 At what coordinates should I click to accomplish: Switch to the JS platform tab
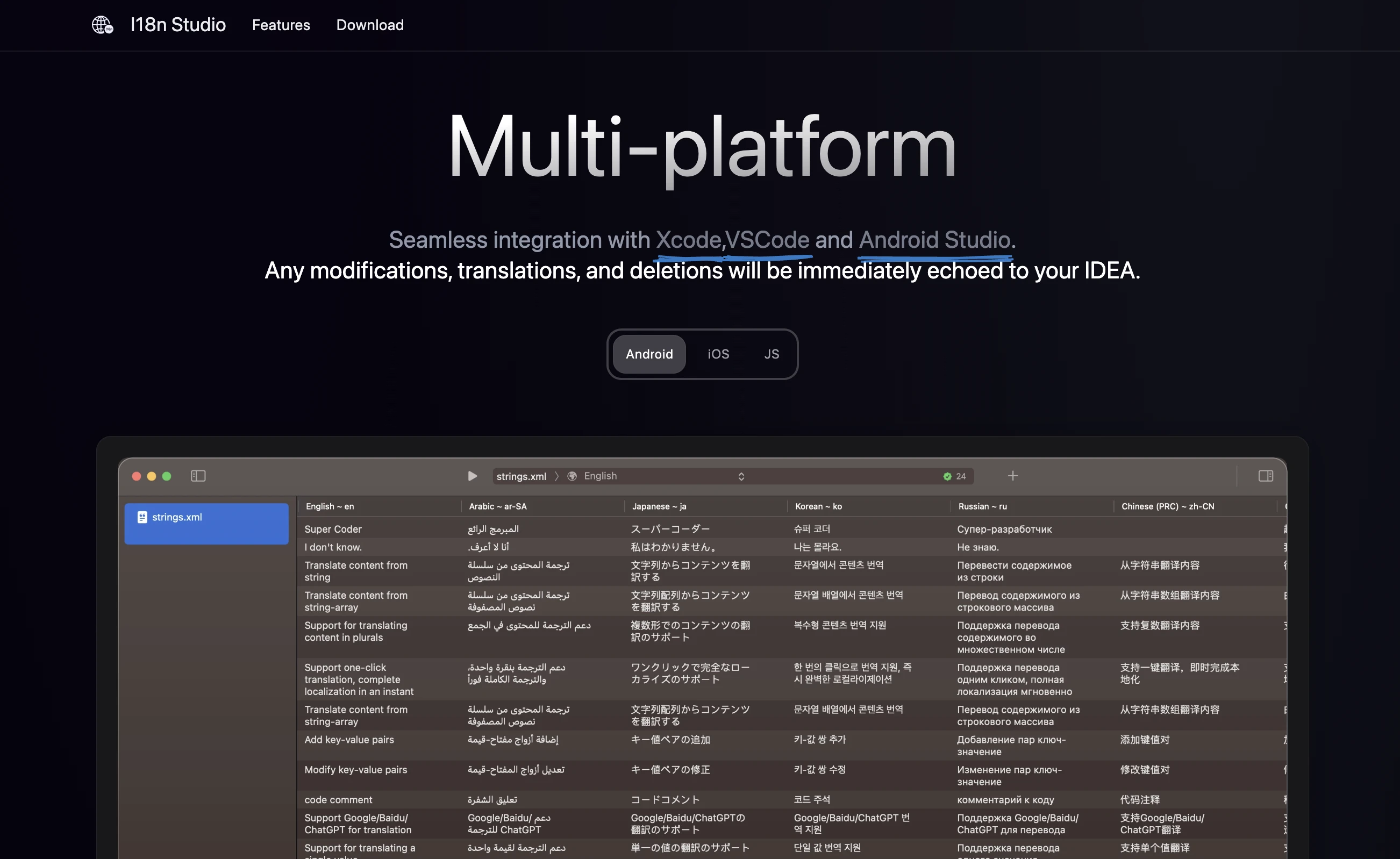771,354
